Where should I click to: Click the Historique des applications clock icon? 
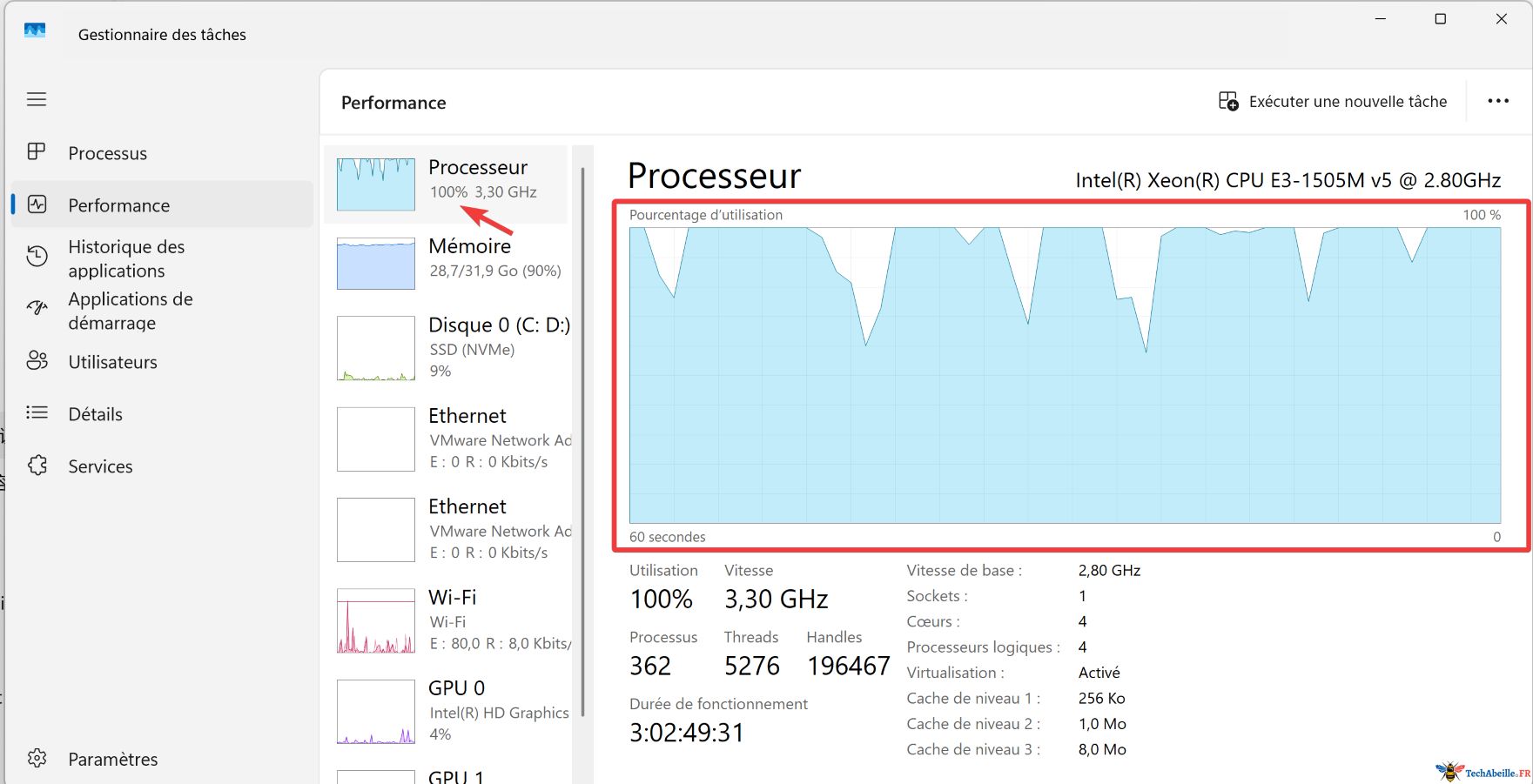coord(37,257)
